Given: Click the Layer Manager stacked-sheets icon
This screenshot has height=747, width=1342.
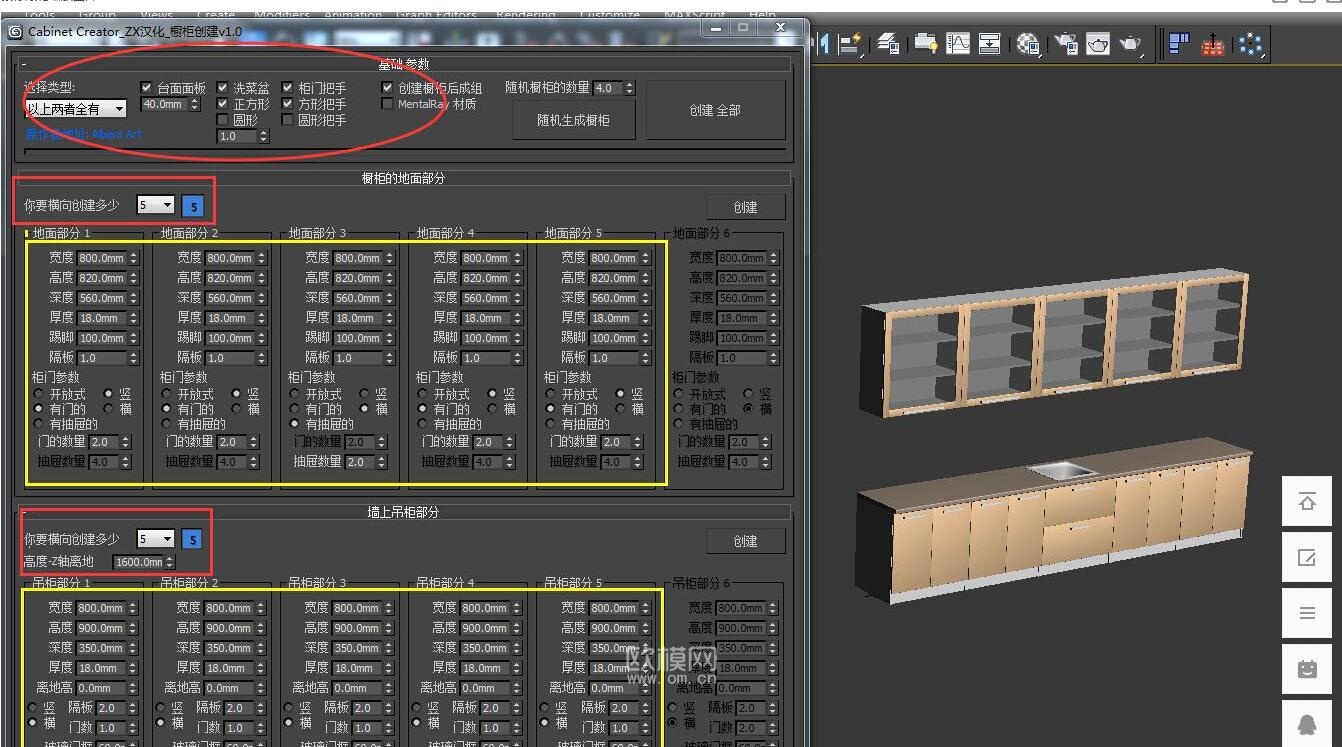Looking at the screenshot, I should 887,44.
